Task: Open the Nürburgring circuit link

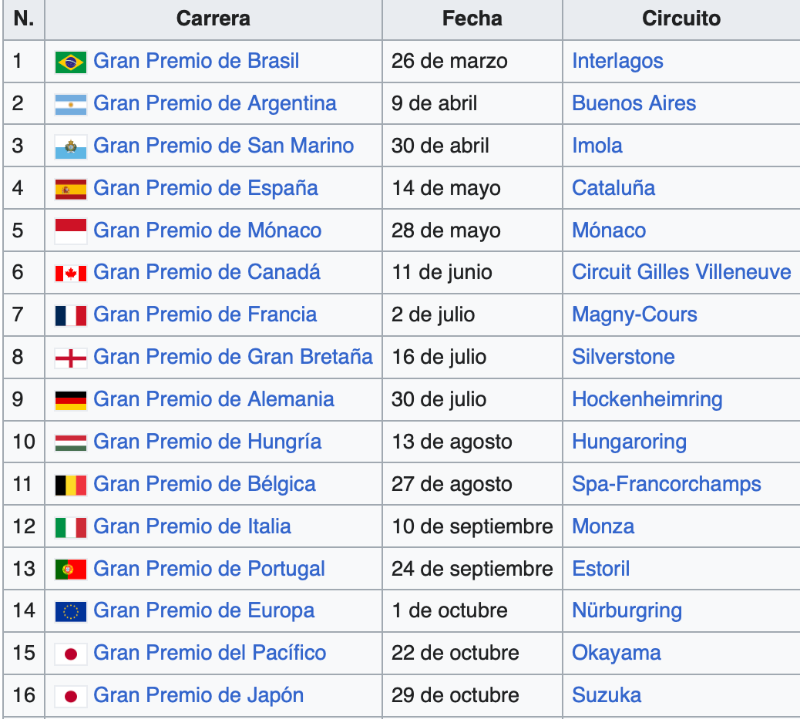Action: pos(627,610)
